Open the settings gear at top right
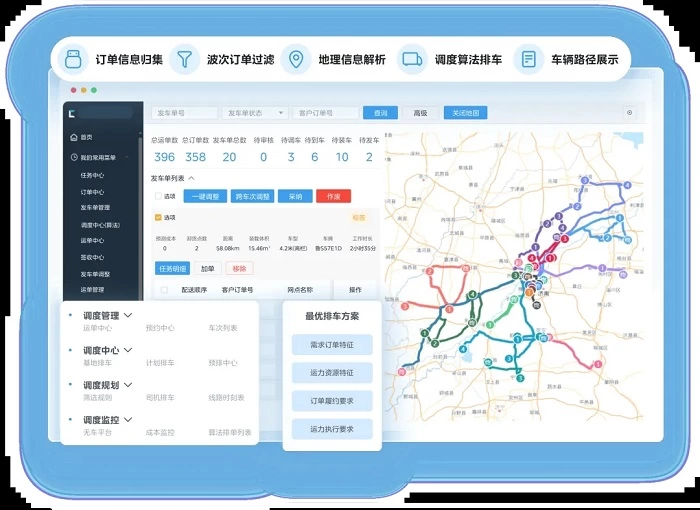 coord(629,113)
